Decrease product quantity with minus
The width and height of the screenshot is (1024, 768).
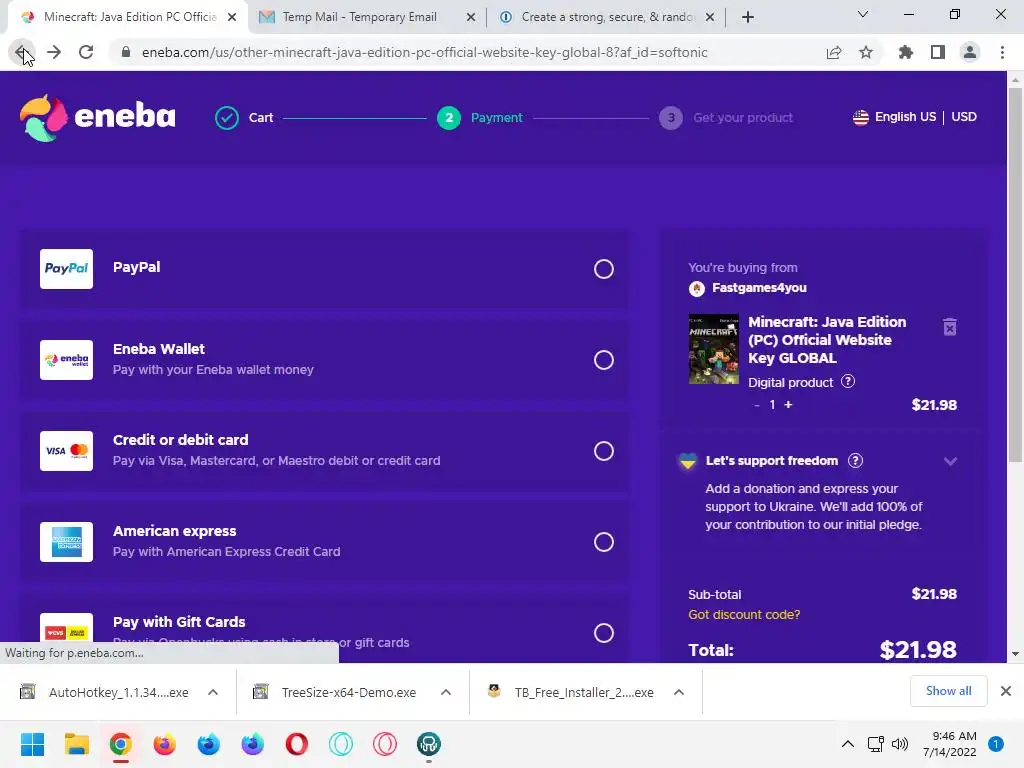(756, 405)
